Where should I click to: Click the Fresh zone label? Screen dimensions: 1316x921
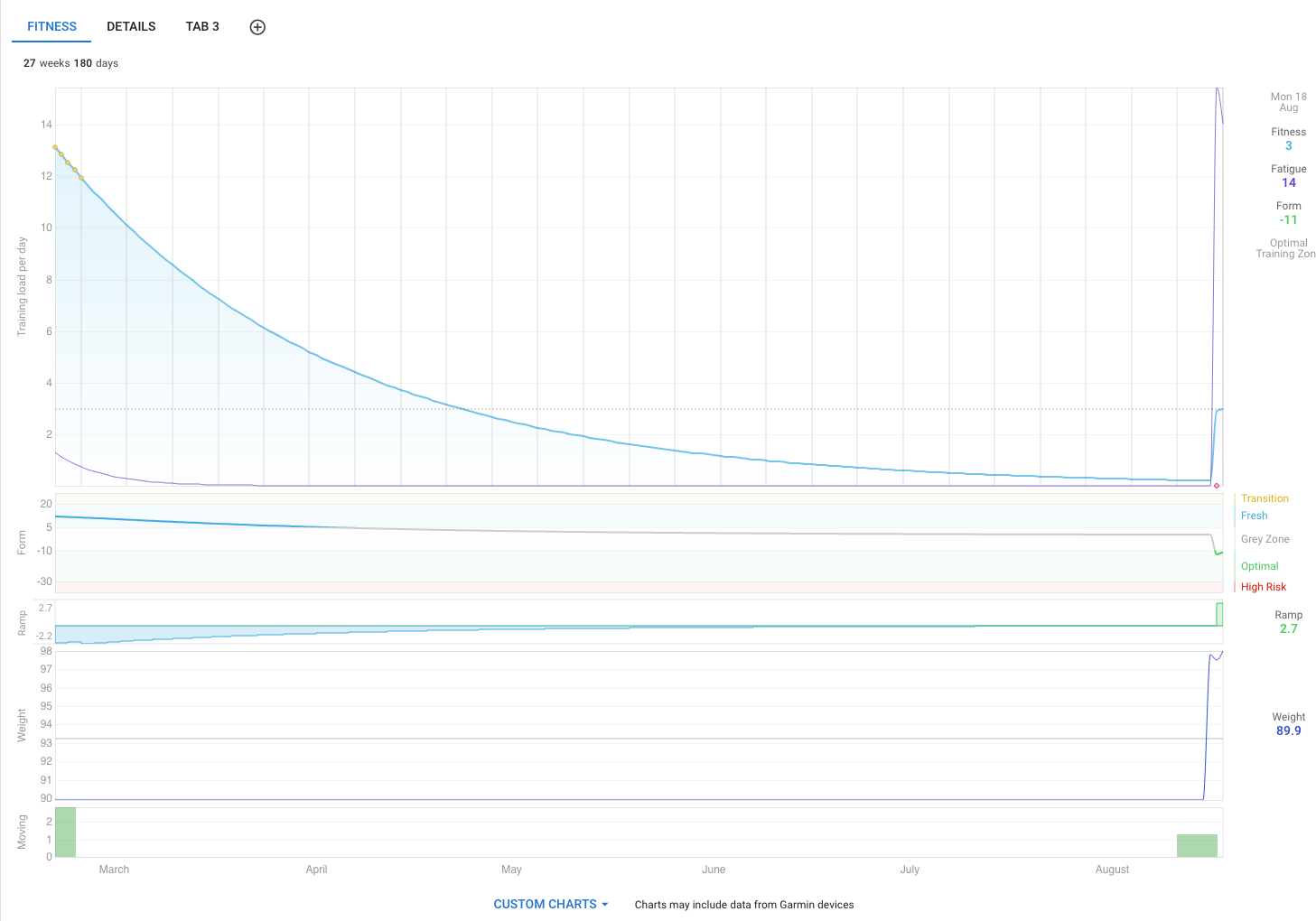[x=1254, y=516]
